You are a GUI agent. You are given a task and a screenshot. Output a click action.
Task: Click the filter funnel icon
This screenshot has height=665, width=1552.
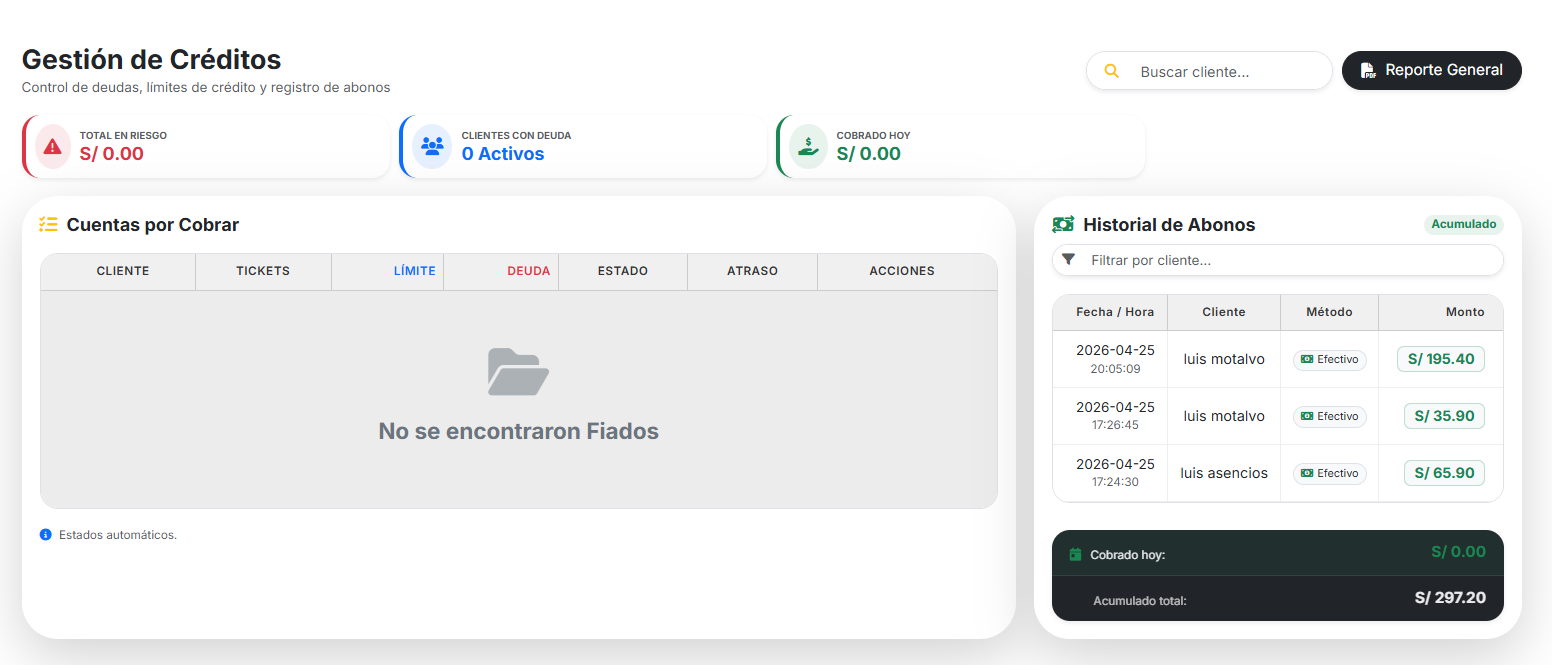point(1068,260)
